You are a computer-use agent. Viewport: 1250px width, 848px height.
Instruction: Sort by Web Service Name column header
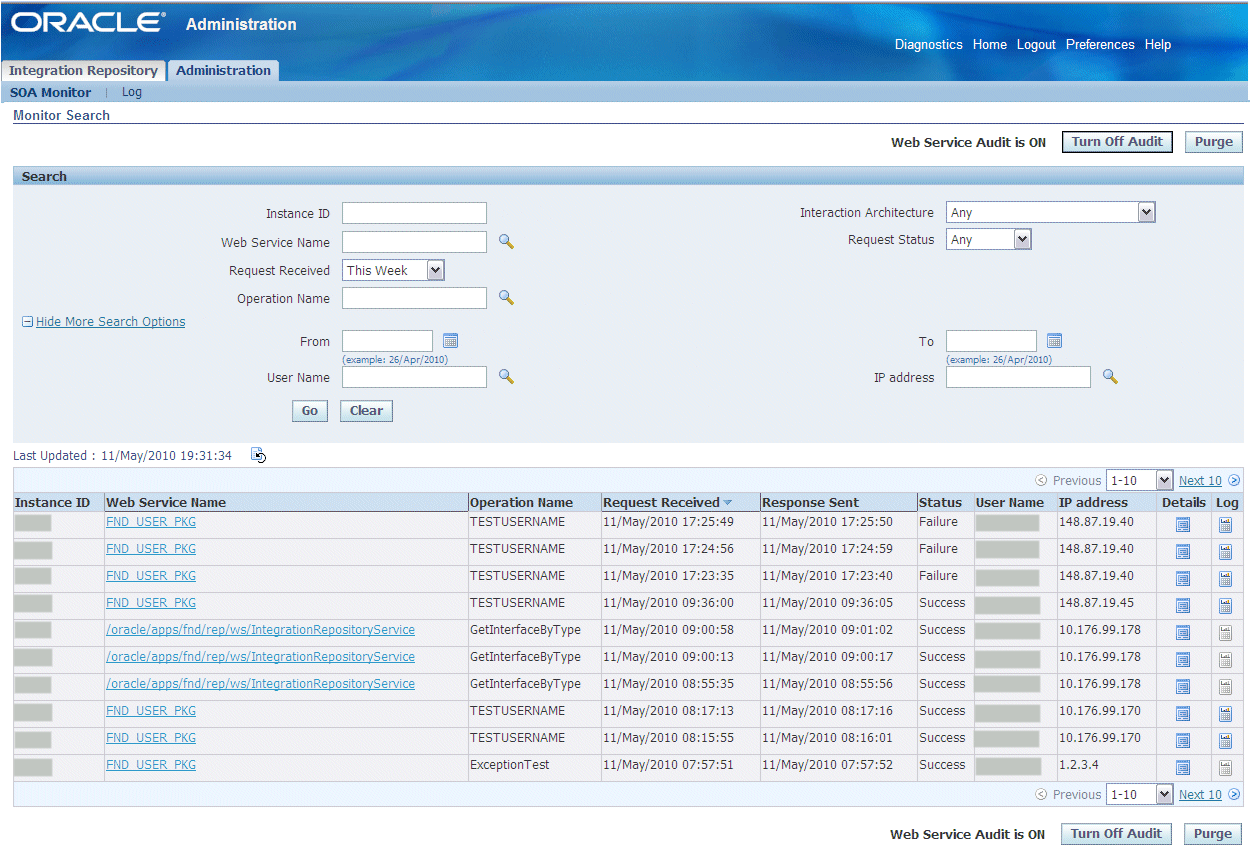[x=166, y=502]
